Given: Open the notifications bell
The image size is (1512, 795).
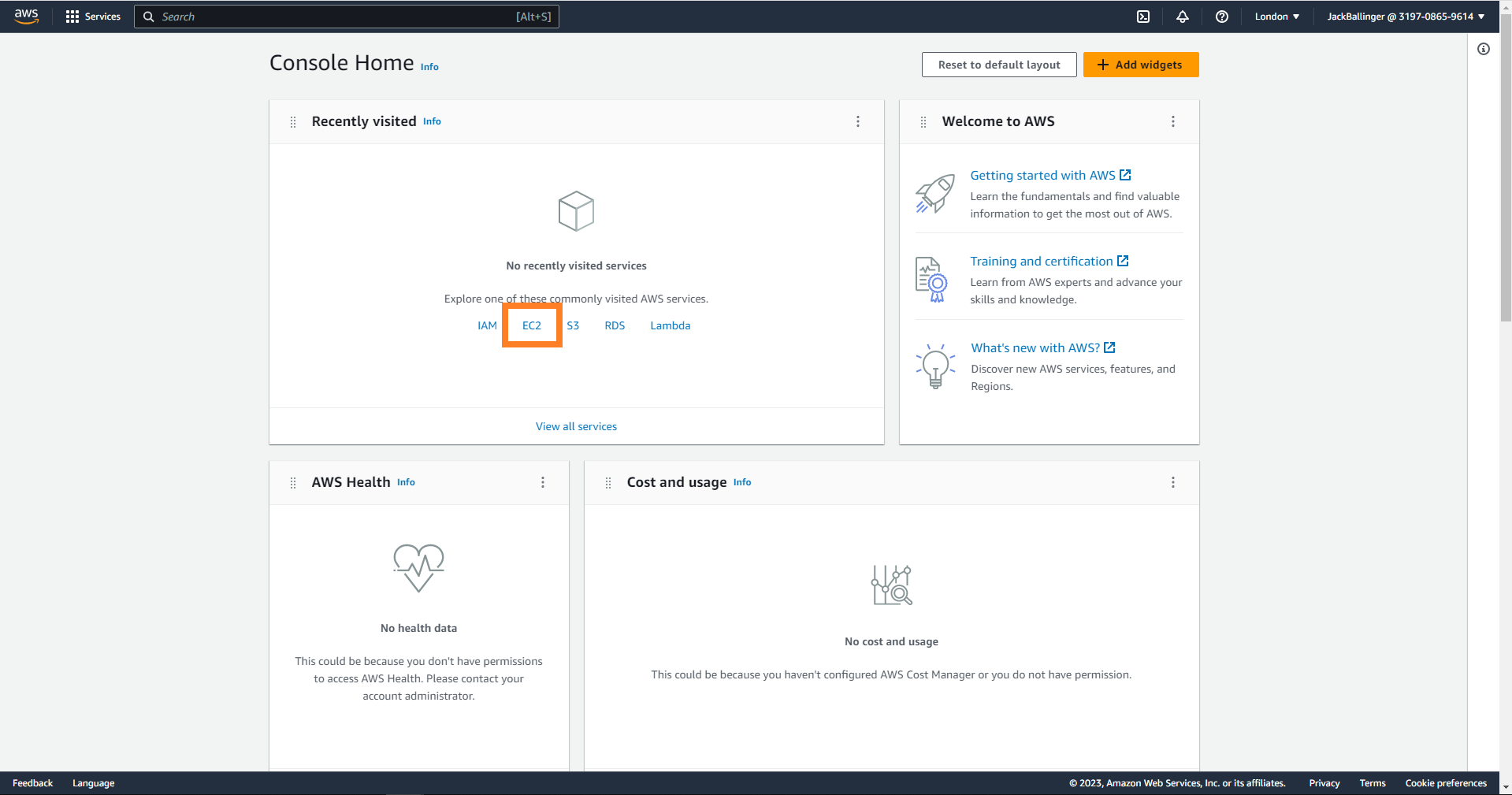Looking at the screenshot, I should [x=1183, y=17].
